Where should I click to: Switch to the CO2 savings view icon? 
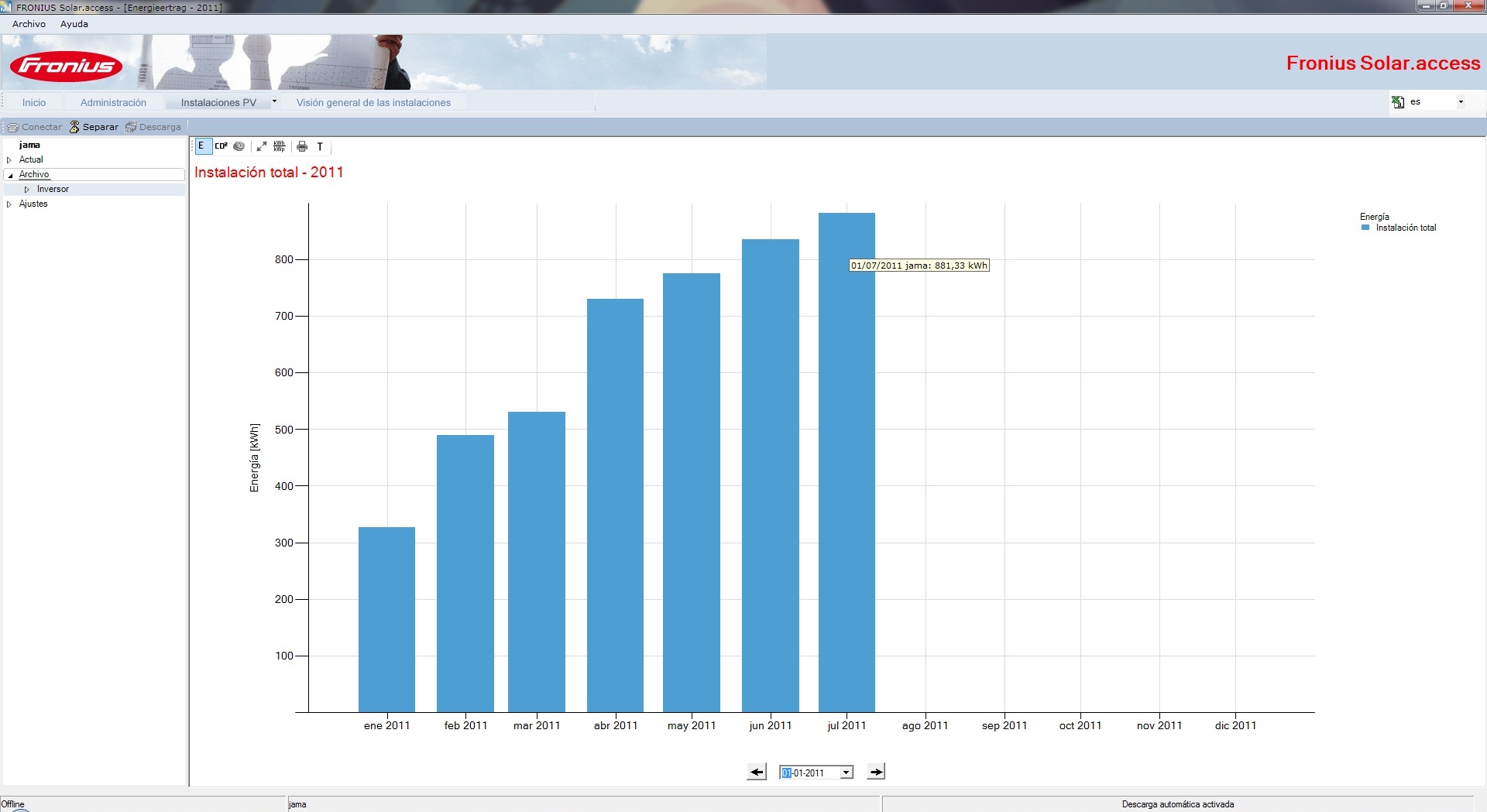pos(222,146)
